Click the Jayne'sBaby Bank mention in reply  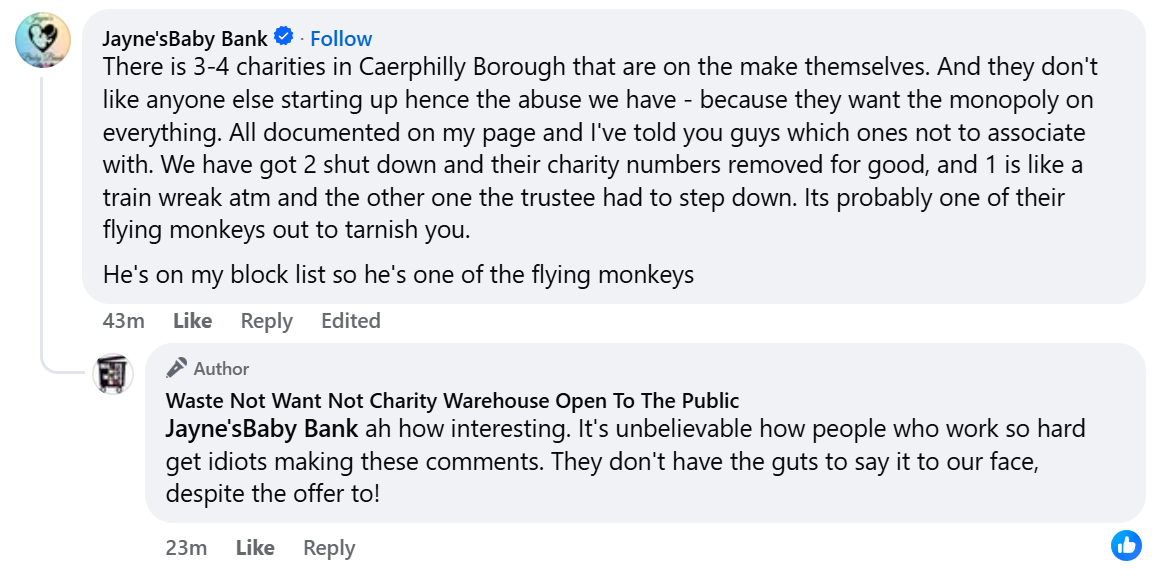tap(260, 430)
